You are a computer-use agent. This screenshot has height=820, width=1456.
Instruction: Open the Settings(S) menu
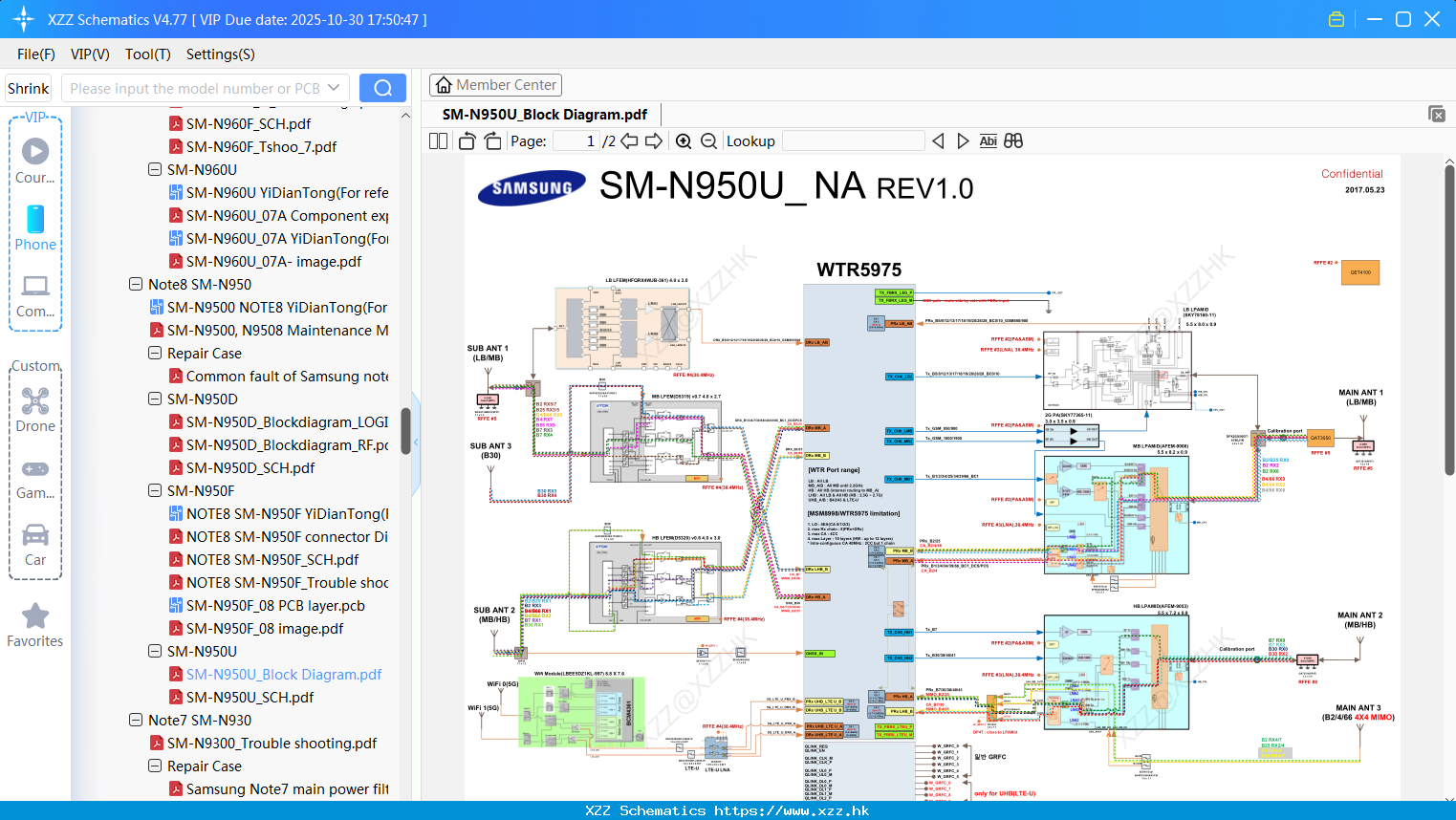tap(221, 54)
